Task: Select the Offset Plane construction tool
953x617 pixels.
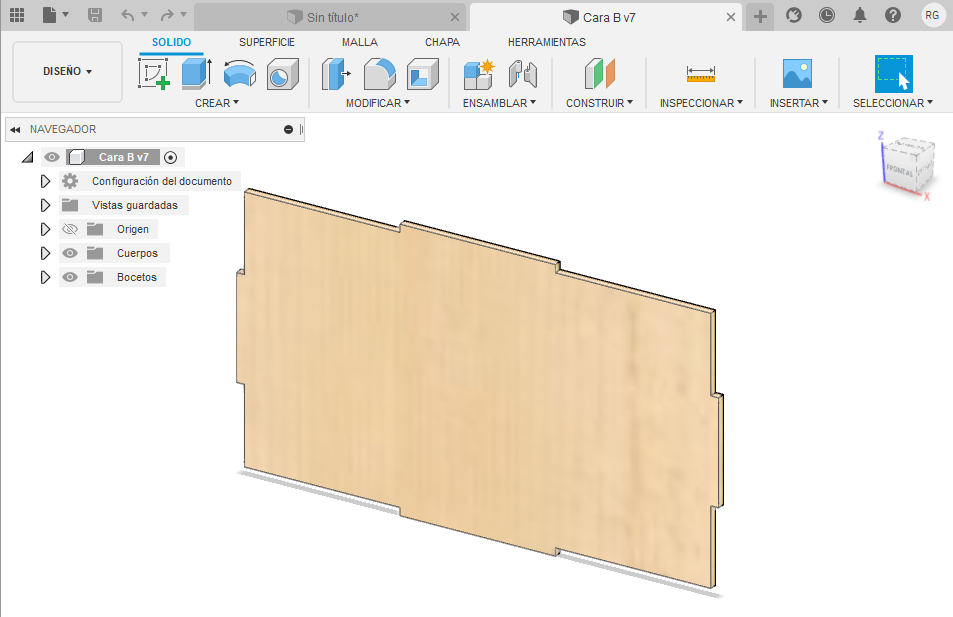Action: [x=600, y=74]
